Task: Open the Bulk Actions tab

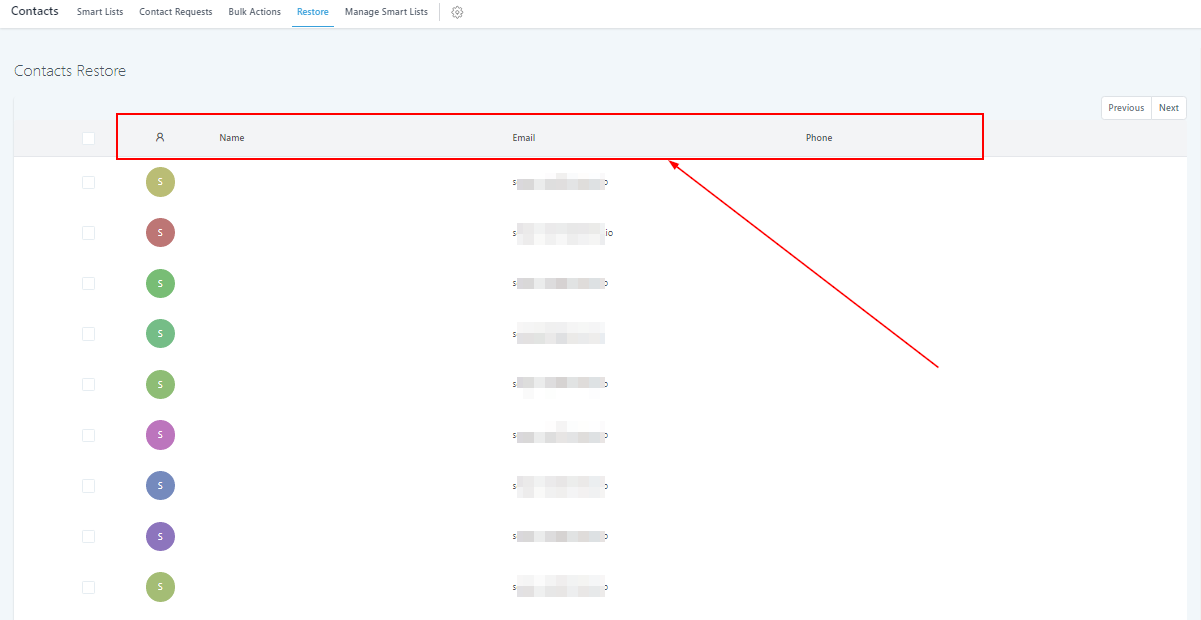Action: point(254,12)
